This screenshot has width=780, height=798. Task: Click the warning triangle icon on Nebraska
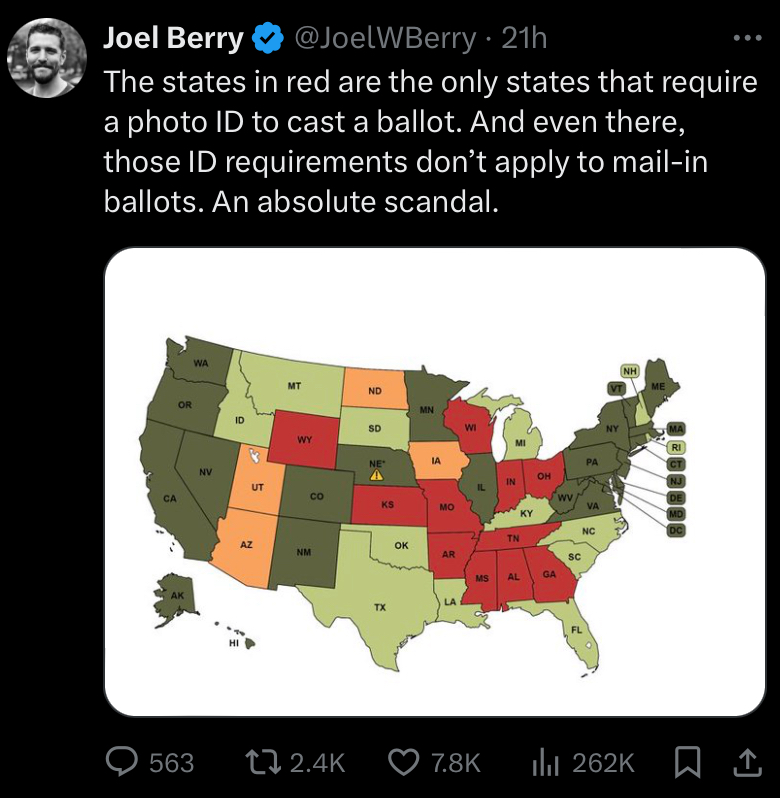pyautogui.click(x=376, y=475)
